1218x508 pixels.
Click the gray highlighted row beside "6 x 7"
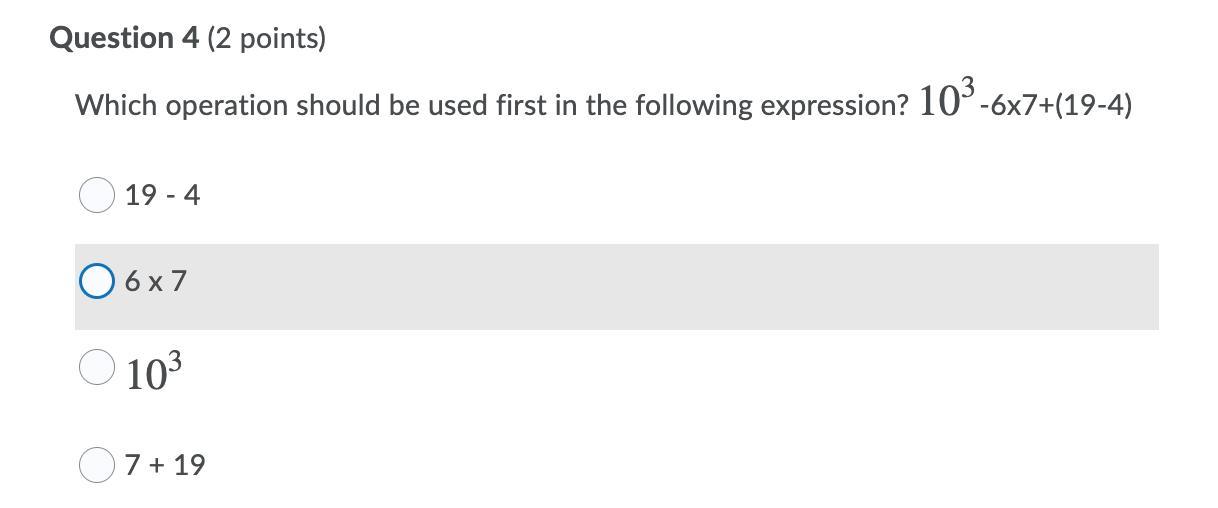(x=617, y=287)
